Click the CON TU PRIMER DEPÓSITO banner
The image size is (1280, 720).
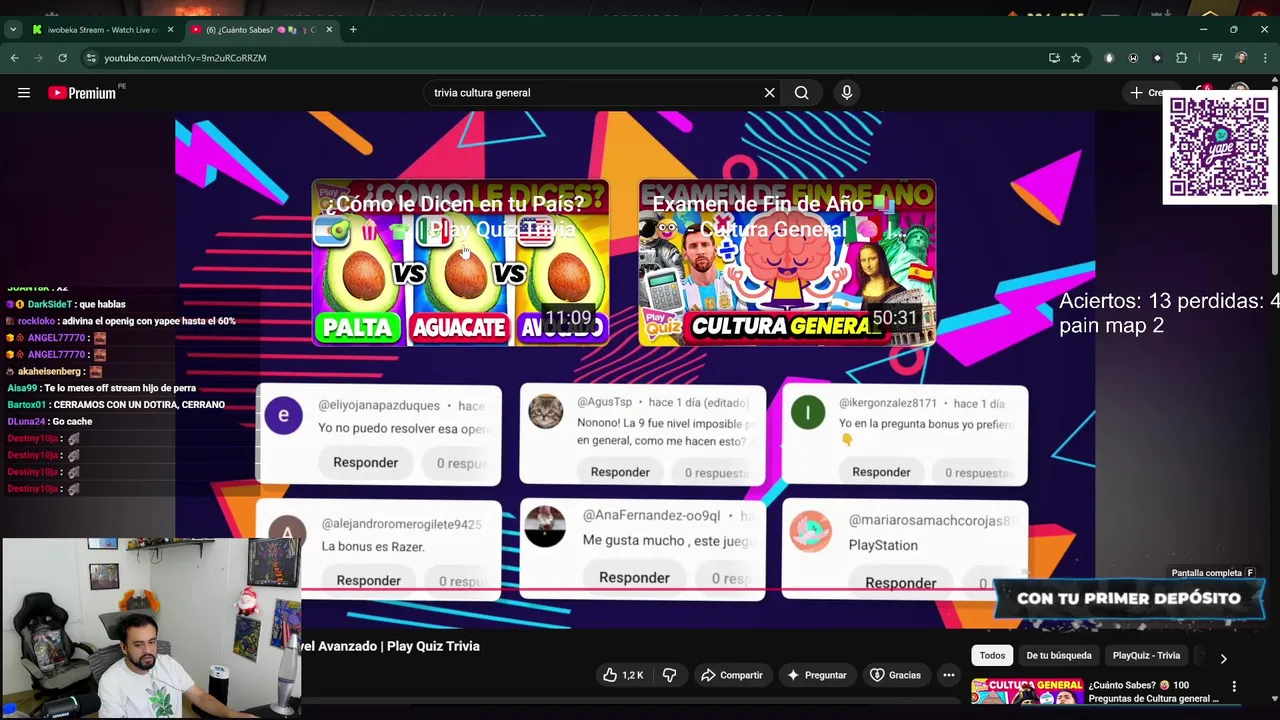(x=1129, y=598)
